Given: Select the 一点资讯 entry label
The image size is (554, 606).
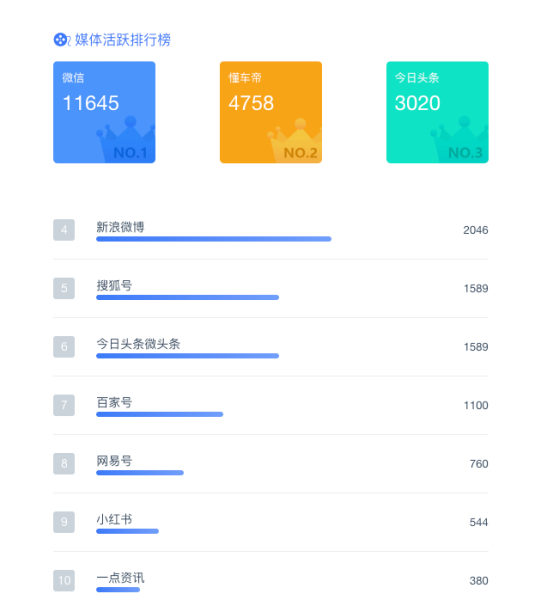Looking at the screenshot, I should click(120, 578).
